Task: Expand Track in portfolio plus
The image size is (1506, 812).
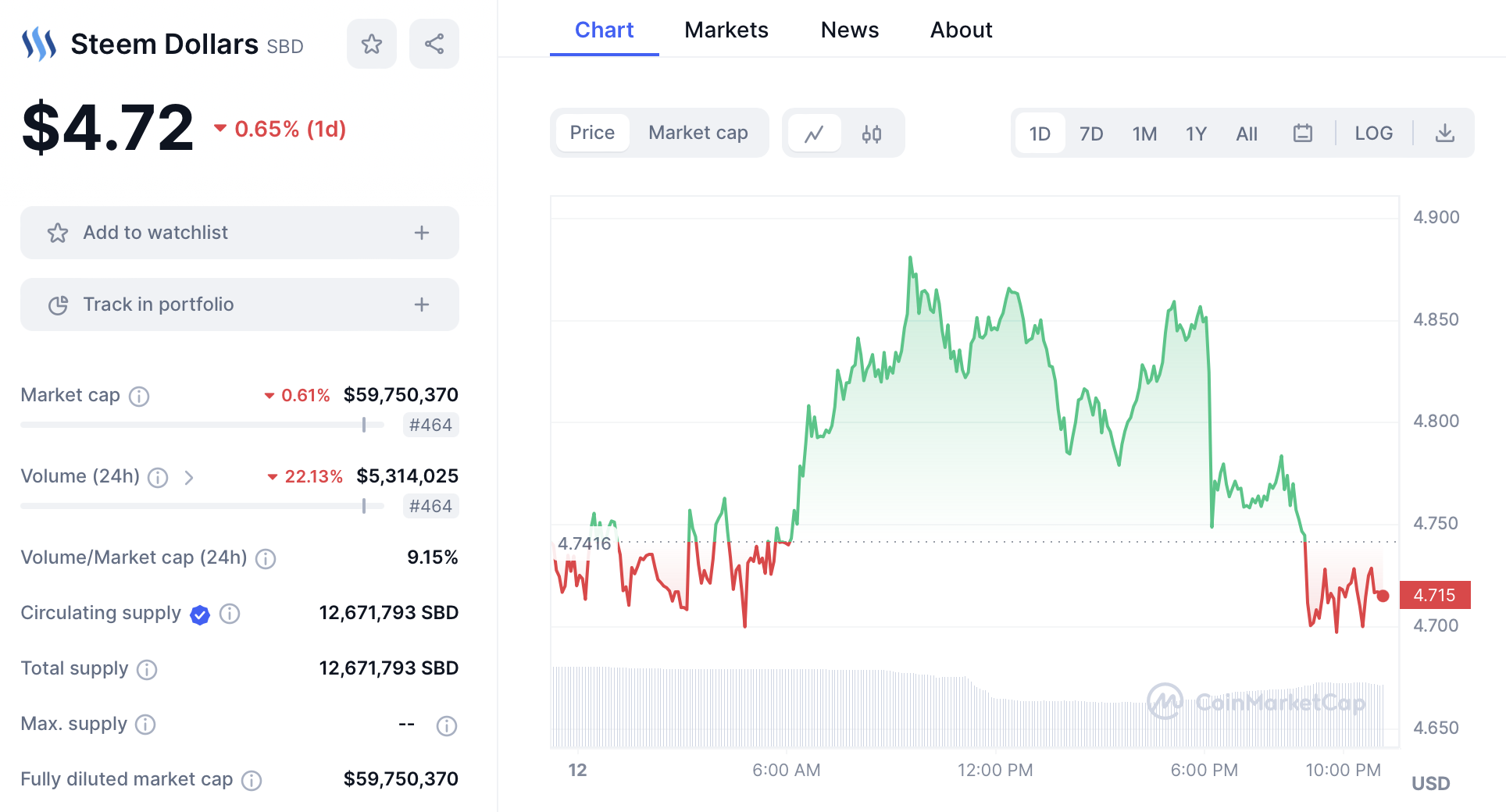Action: (422, 304)
